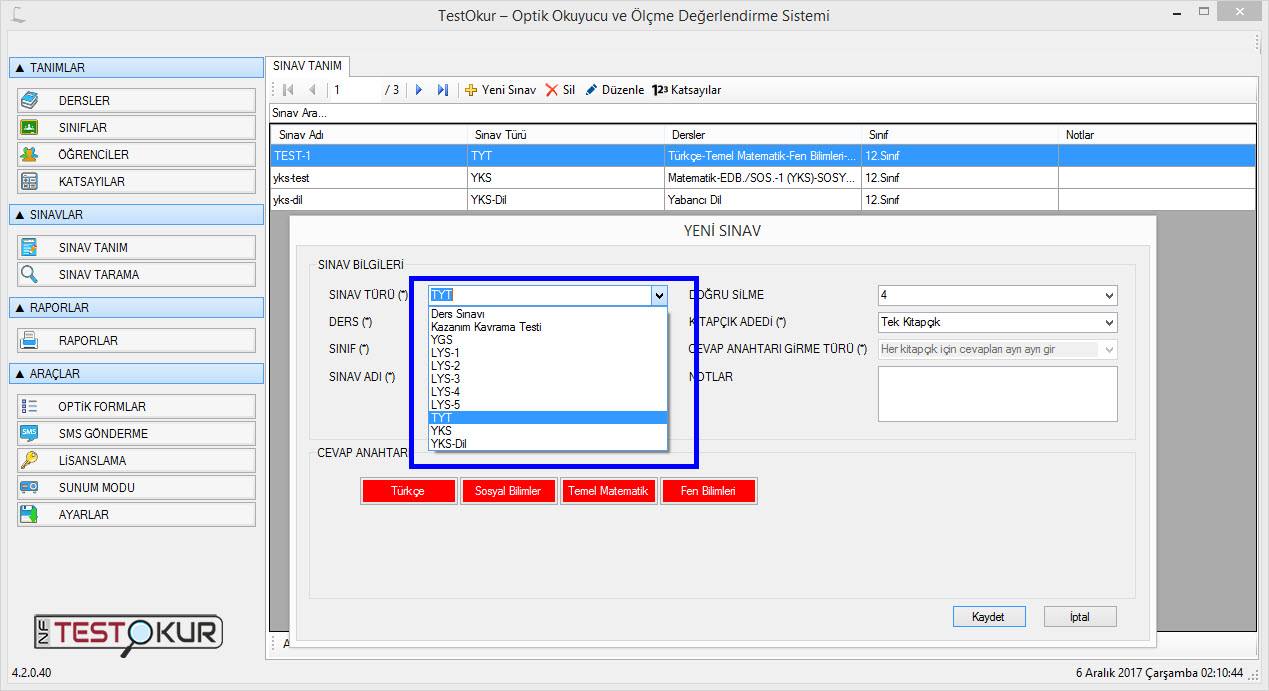
Task: Open RAPORLAR sidebar button
Action: (x=136, y=340)
